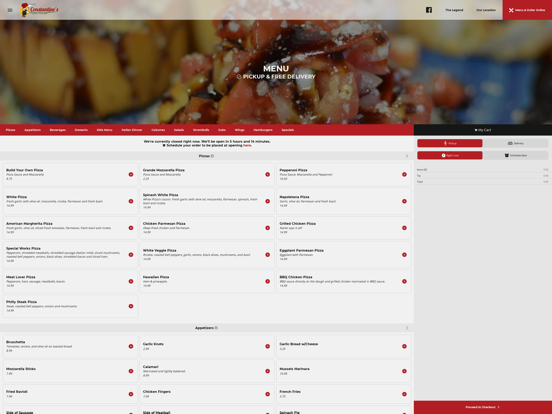Add Mussels Marinara with plus icon
The width and height of the screenshot is (552, 414).
tap(404, 371)
